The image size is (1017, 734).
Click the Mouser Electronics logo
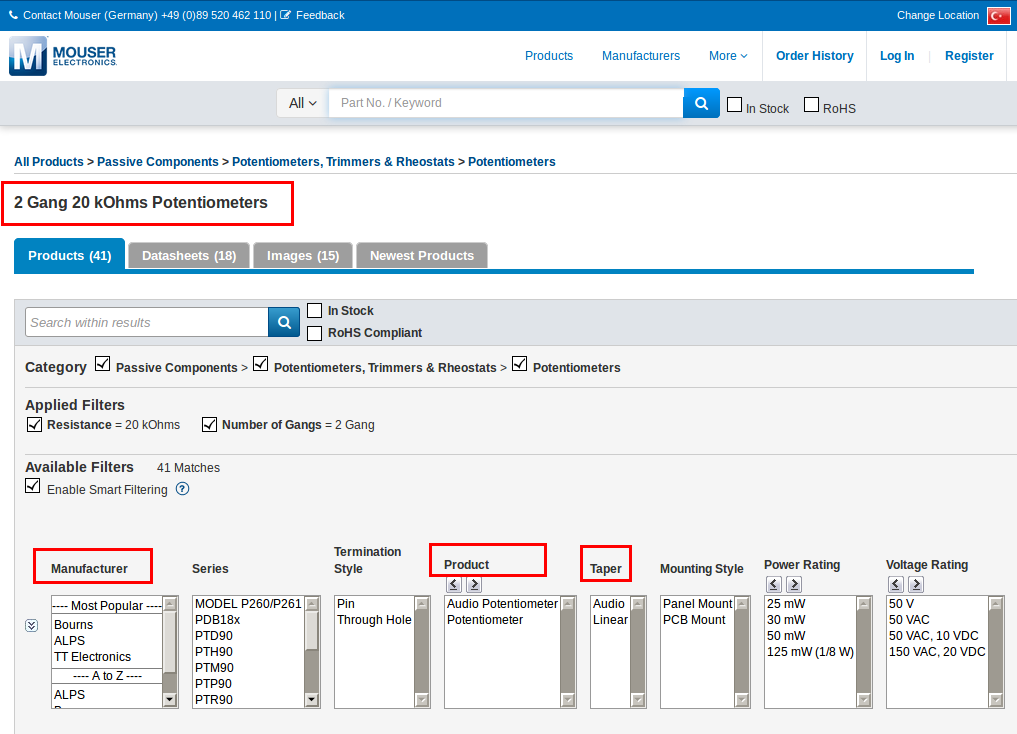[63, 56]
